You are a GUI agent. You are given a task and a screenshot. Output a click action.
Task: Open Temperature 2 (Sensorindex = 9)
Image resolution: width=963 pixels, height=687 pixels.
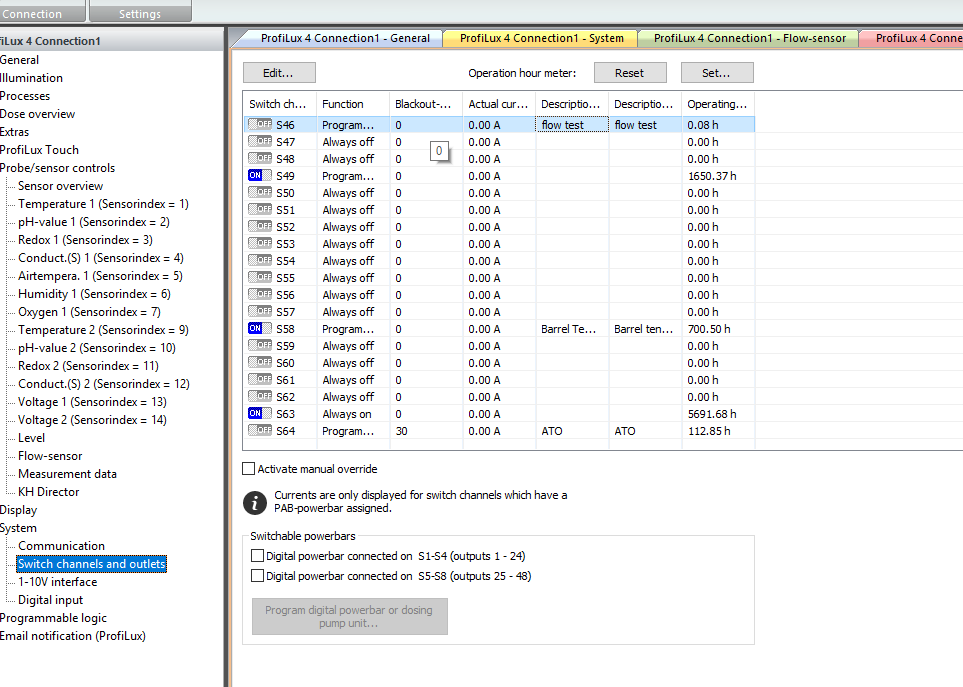pyautogui.click(x=103, y=330)
